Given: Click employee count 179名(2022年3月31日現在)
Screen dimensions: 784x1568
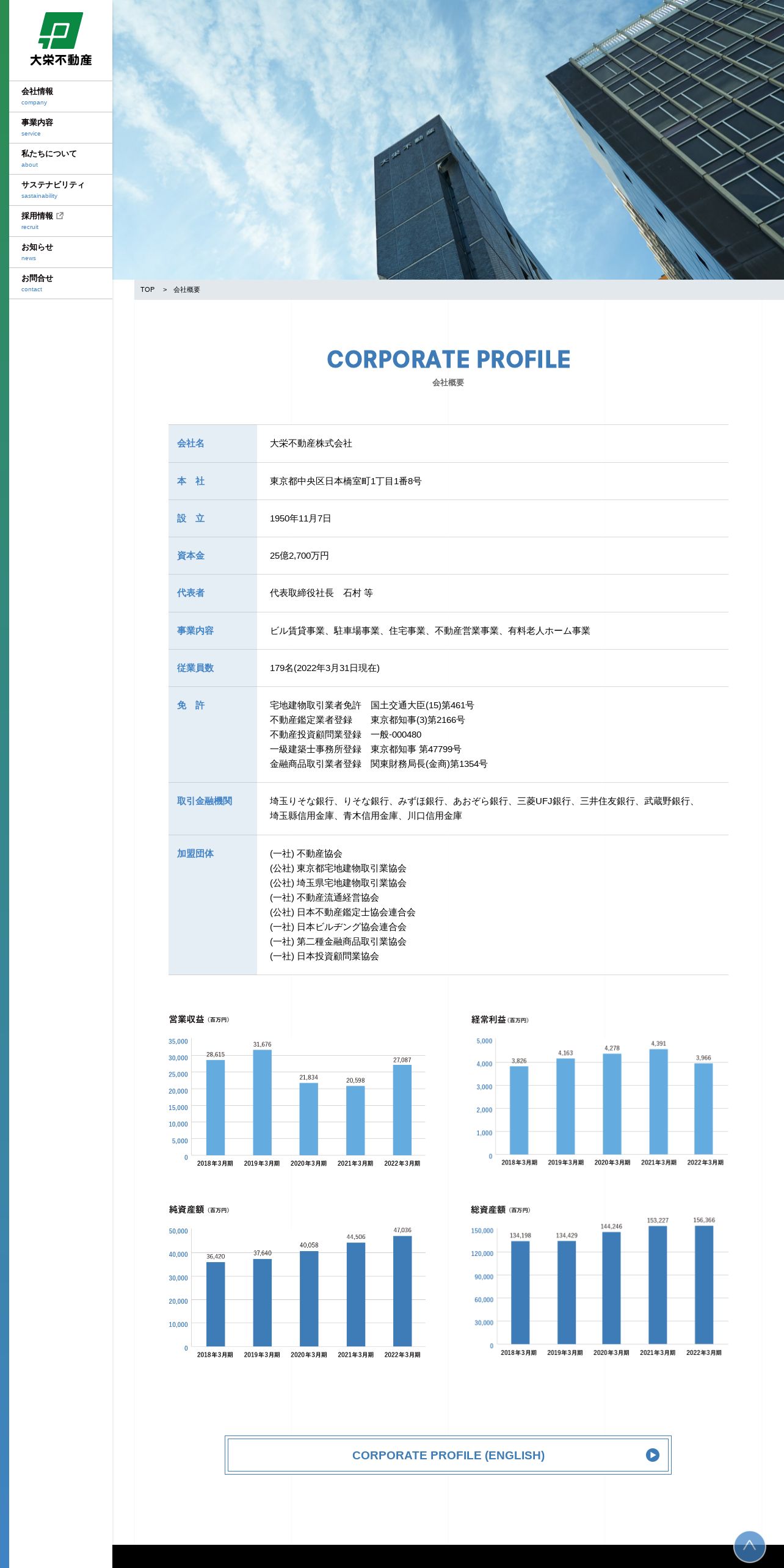Looking at the screenshot, I should [x=325, y=668].
